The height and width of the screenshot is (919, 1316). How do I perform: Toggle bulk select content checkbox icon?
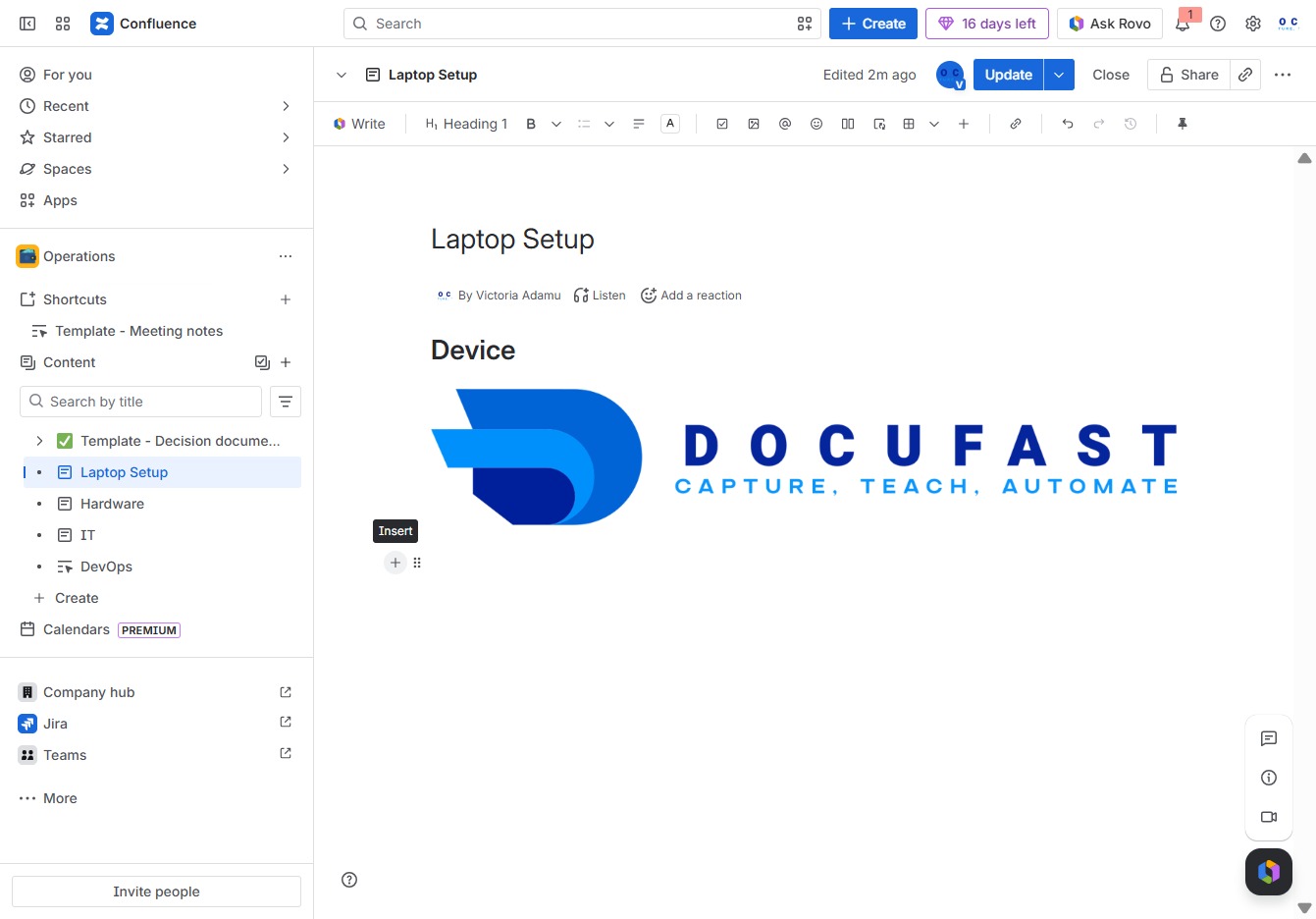(262, 362)
